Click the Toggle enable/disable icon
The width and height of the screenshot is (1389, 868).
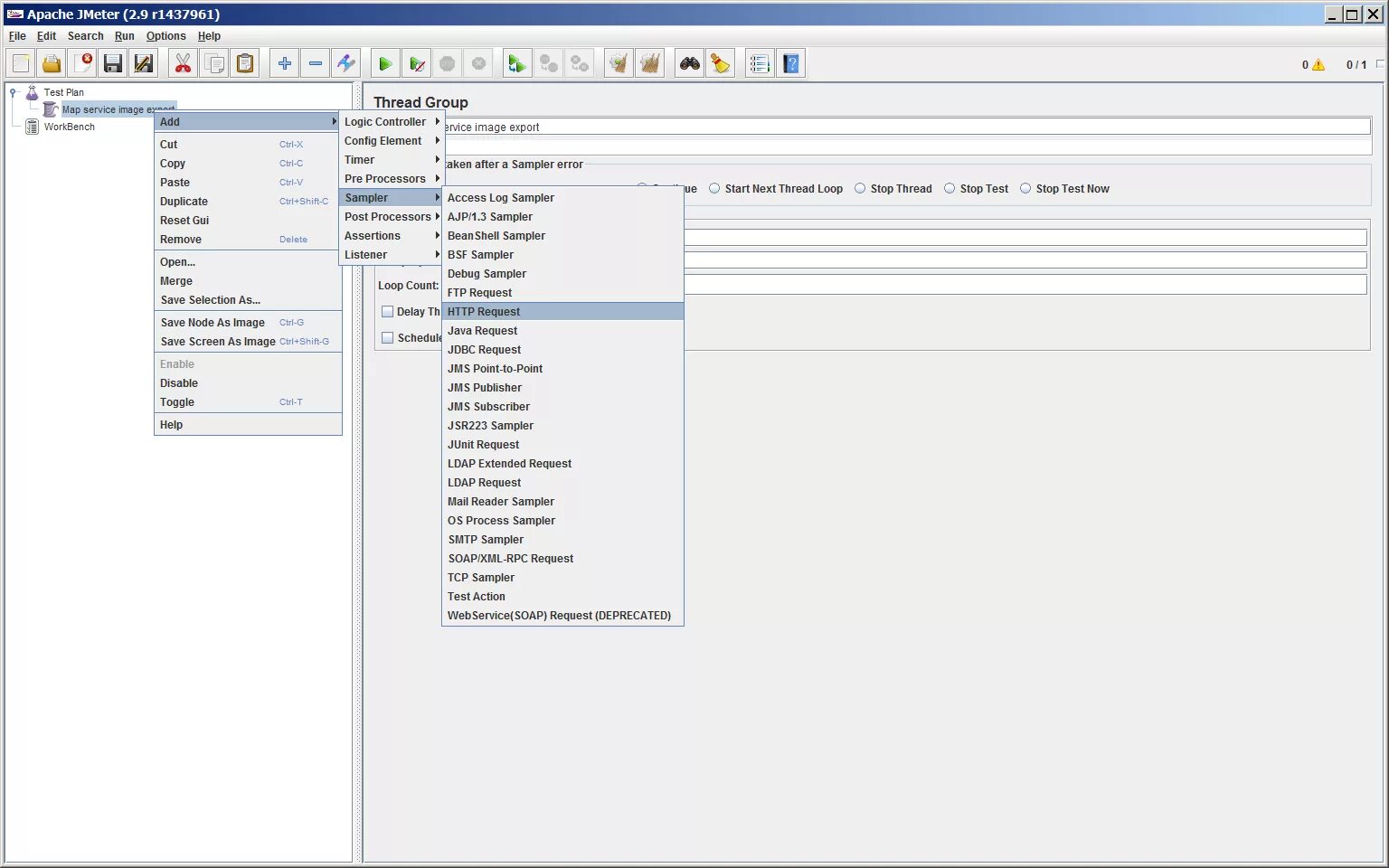click(346, 63)
